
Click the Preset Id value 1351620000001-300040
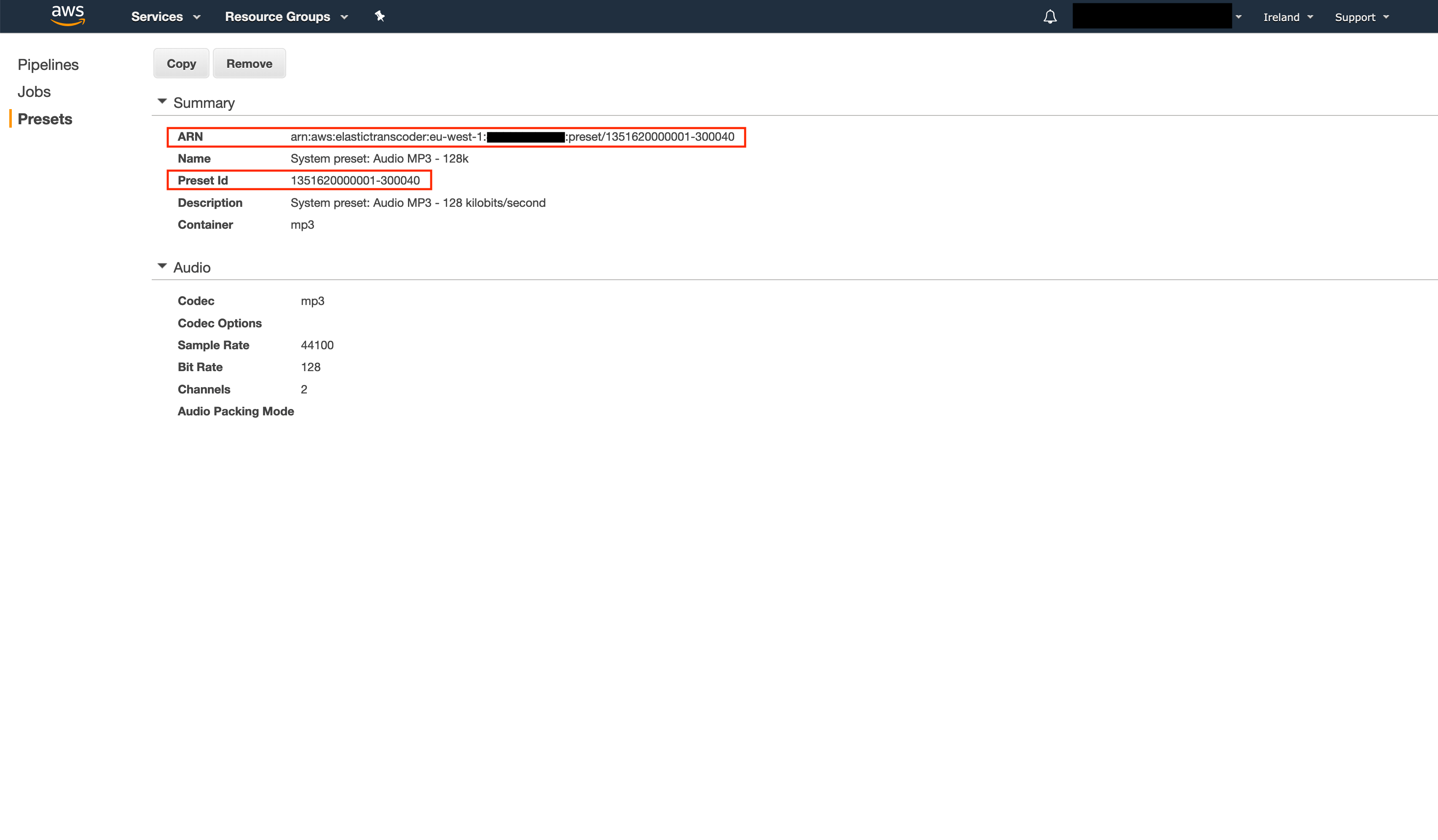[355, 180]
